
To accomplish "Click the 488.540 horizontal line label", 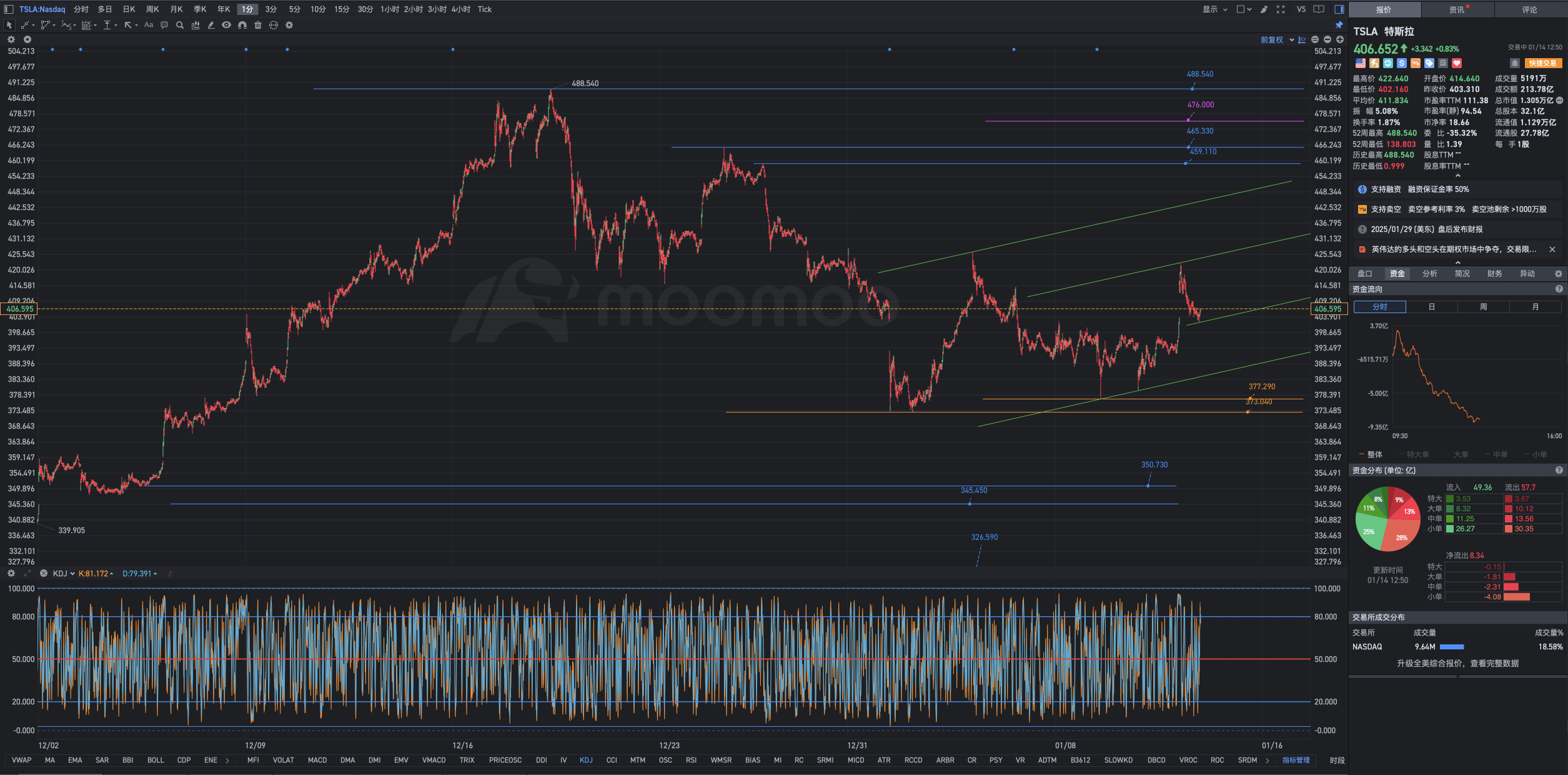I will coord(1199,74).
